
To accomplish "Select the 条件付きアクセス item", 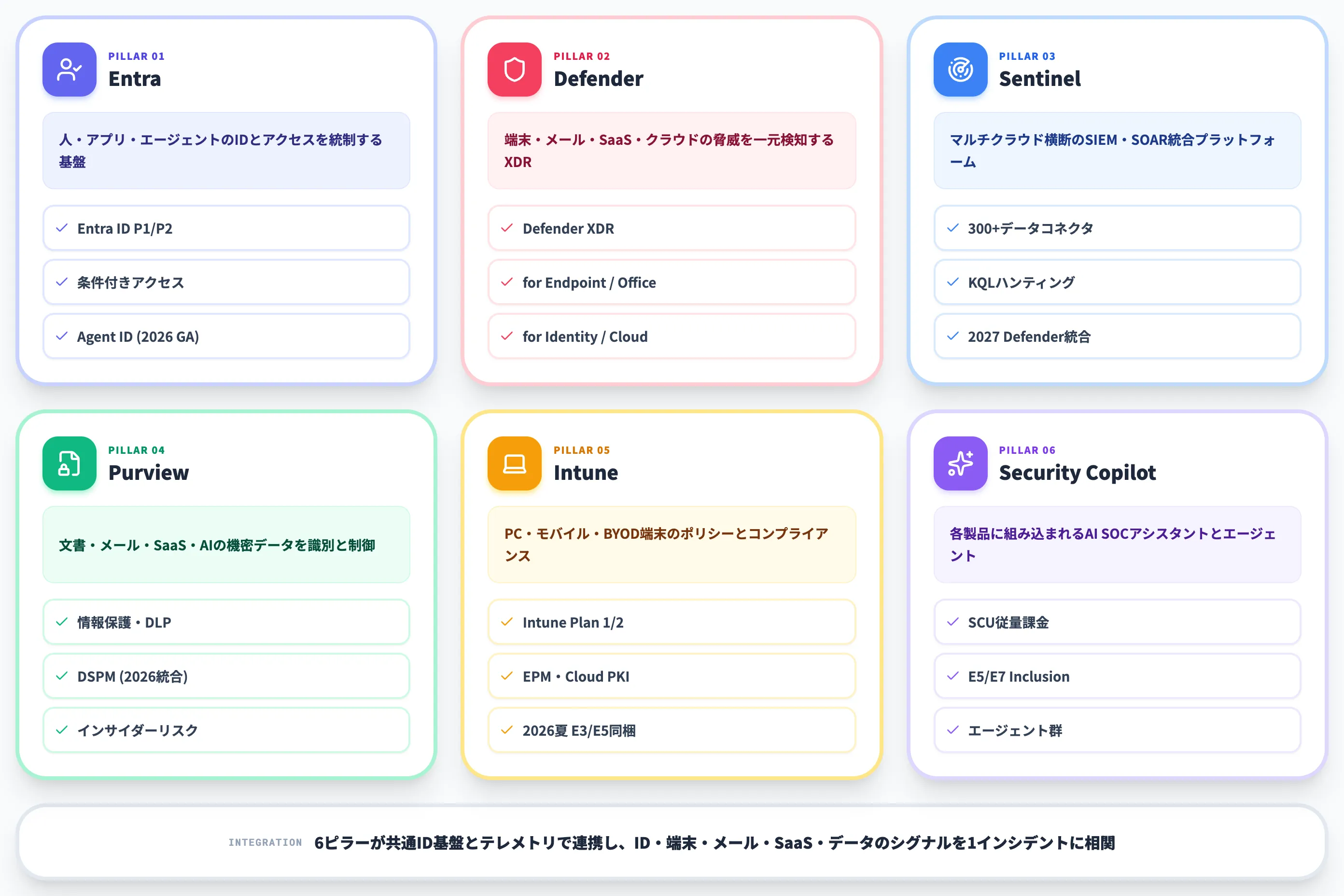I will pyautogui.click(x=226, y=282).
